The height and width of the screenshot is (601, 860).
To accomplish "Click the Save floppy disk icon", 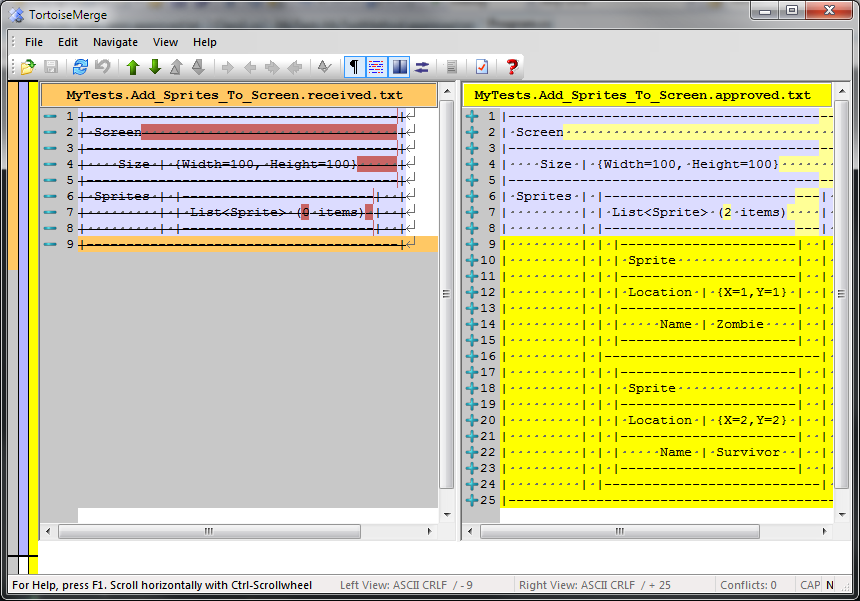I will point(51,67).
